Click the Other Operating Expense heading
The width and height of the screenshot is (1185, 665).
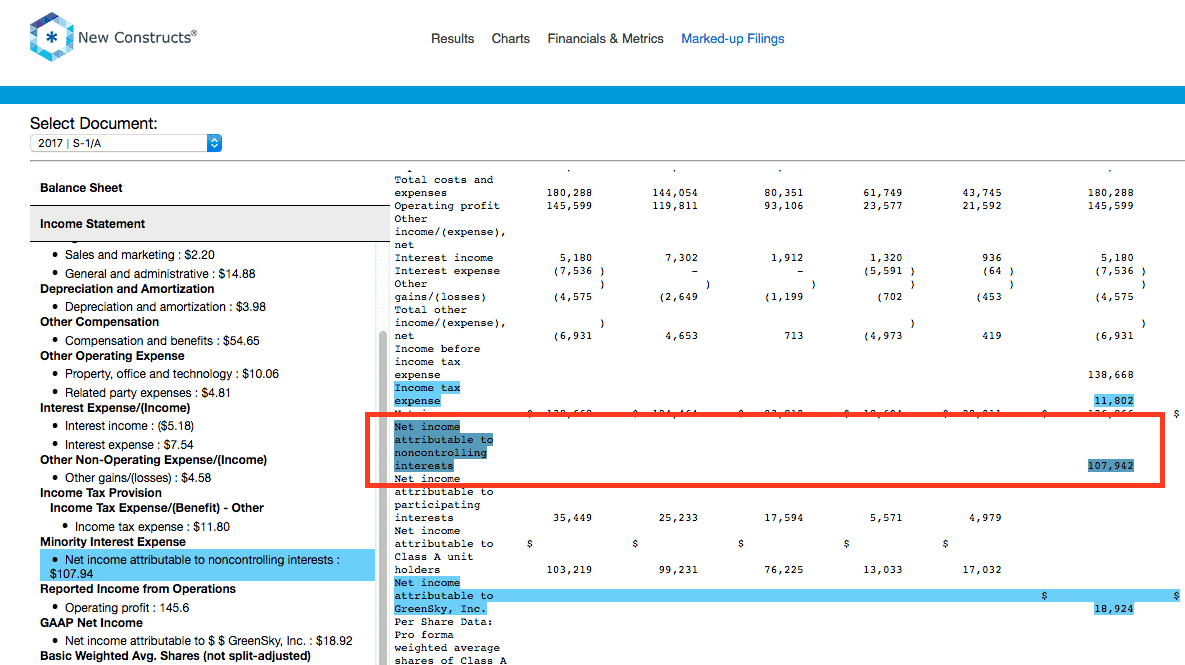click(113, 356)
